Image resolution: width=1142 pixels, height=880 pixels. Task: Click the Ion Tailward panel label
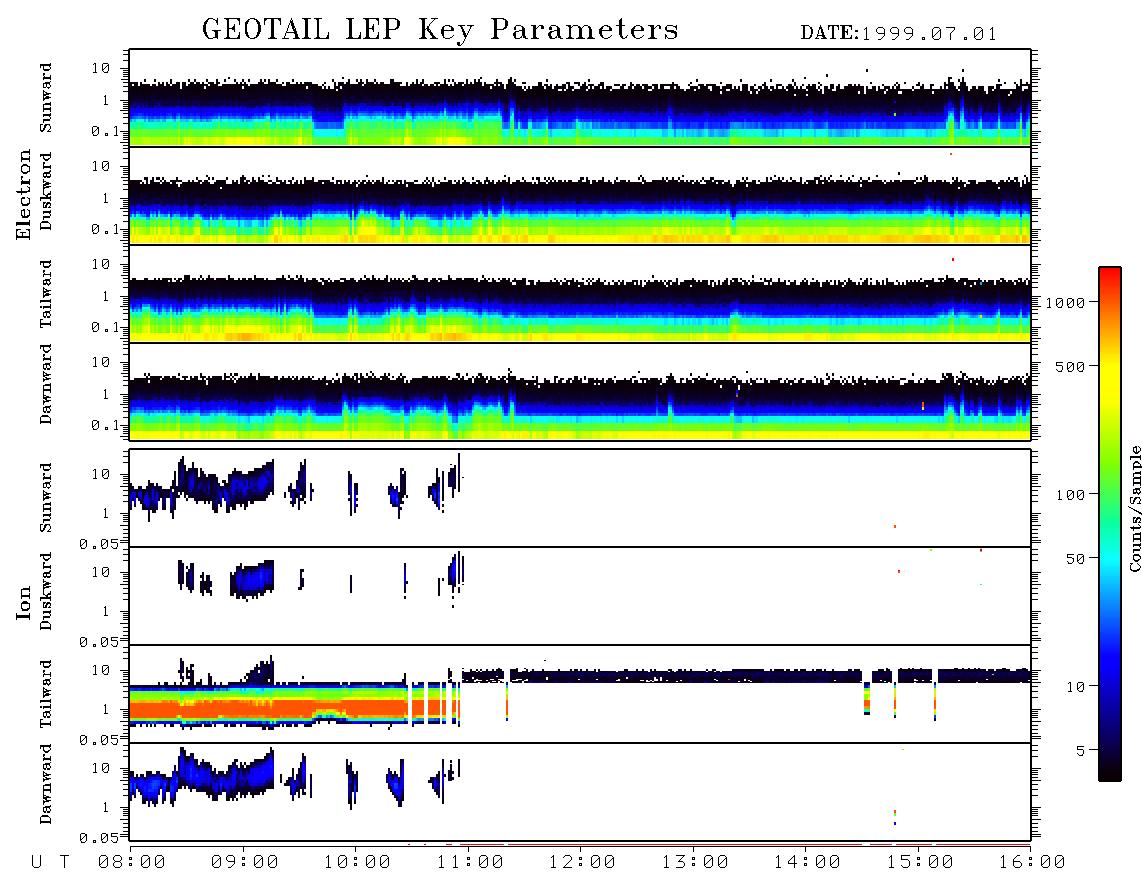coord(46,694)
